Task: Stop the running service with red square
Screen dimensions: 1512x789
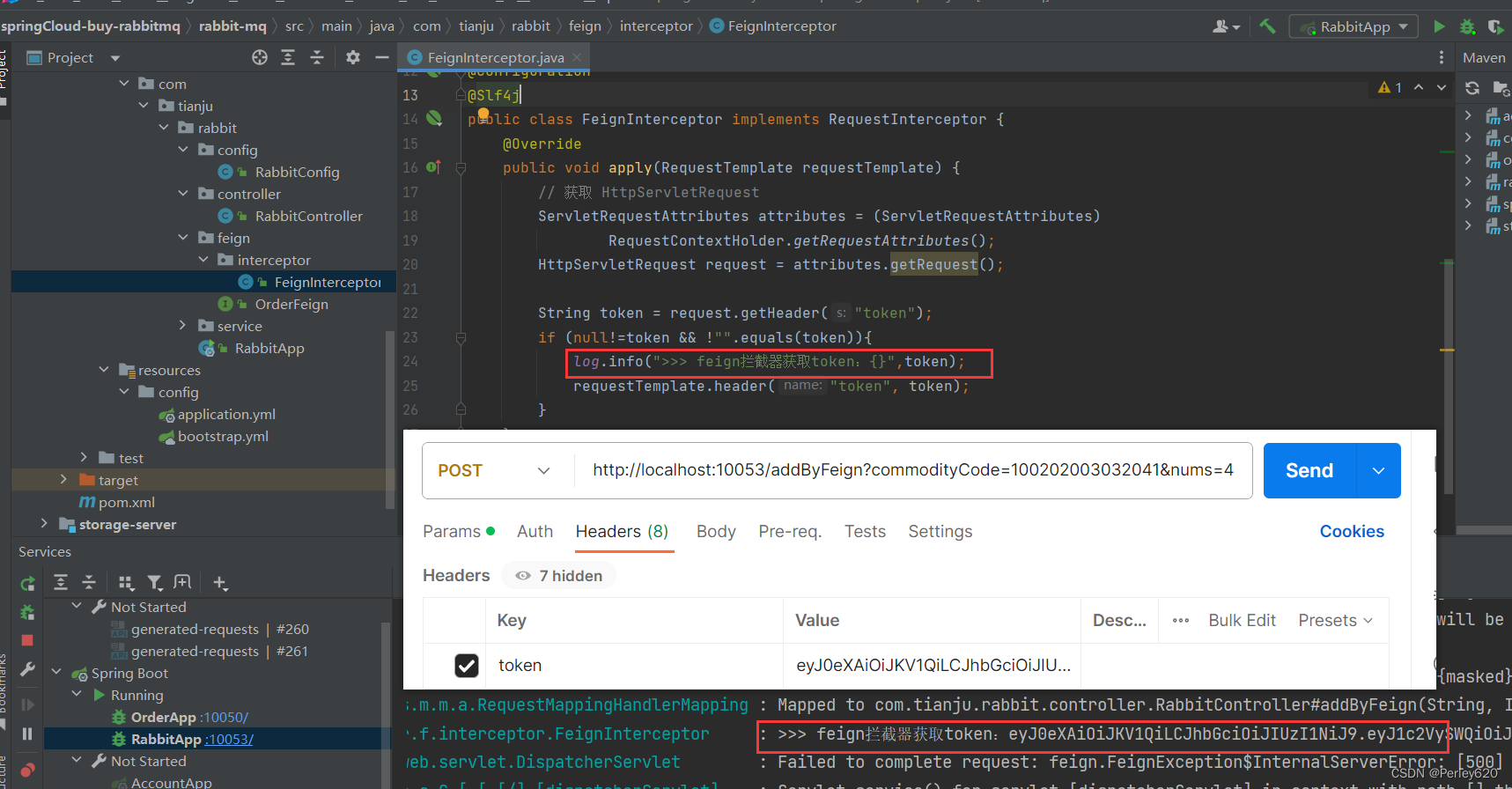Action: coord(27,640)
